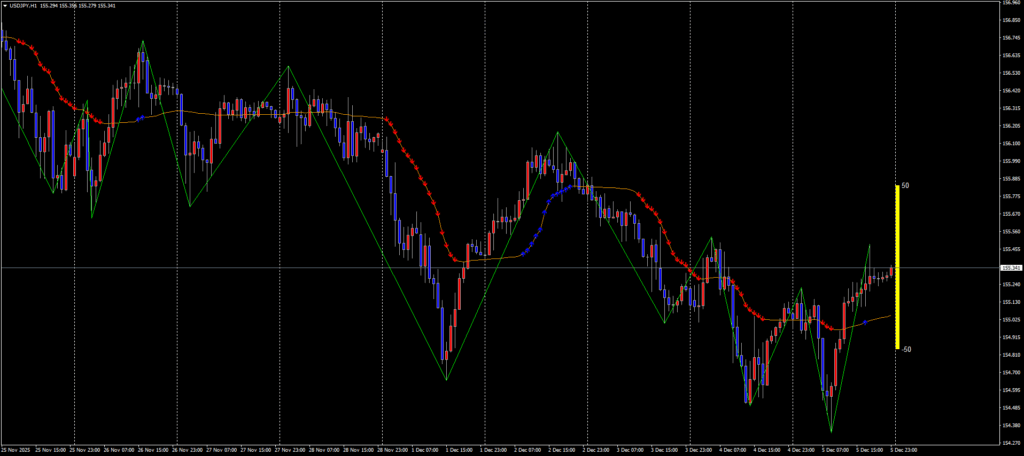Select the 25 Nov 2025 time label
Viewport: 1024px width, 456px height.
[18, 451]
